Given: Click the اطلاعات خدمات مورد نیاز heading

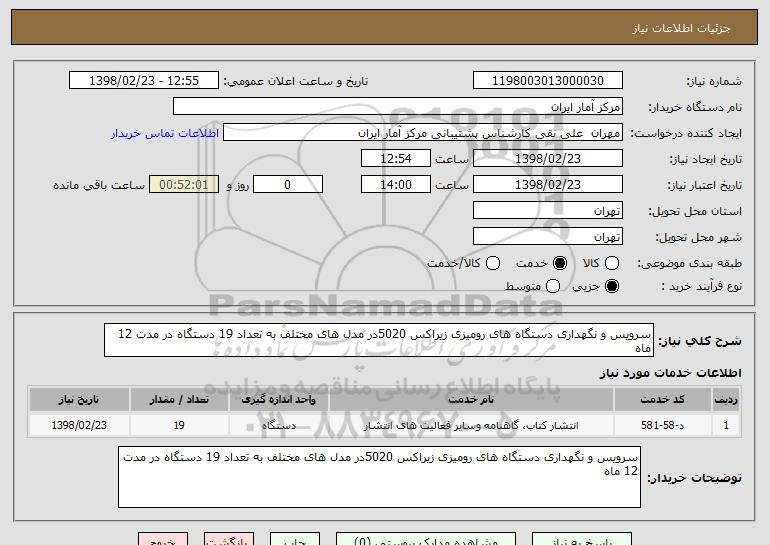Looking at the screenshot, I should (671, 373).
